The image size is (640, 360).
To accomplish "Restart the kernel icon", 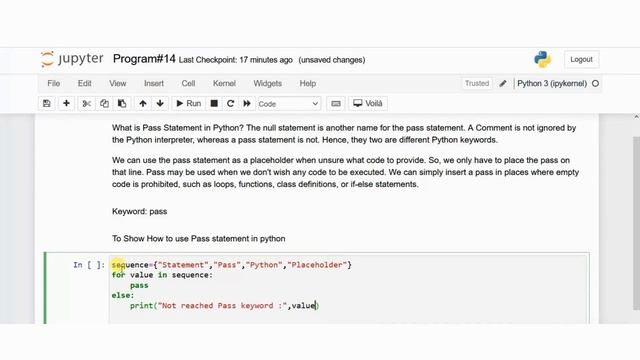I will [x=230, y=104].
